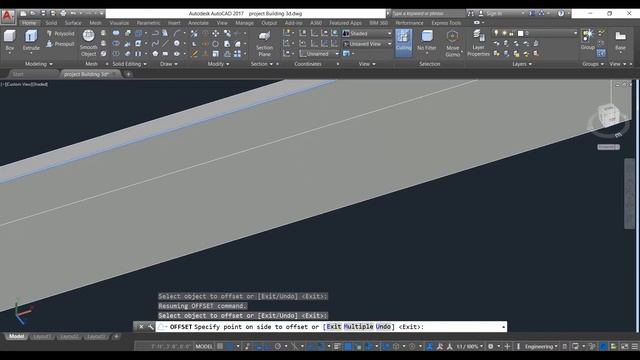Click the move tool in Modify panel
Image resolution: width=640 pixels, height=360 pixels.
(216, 33)
